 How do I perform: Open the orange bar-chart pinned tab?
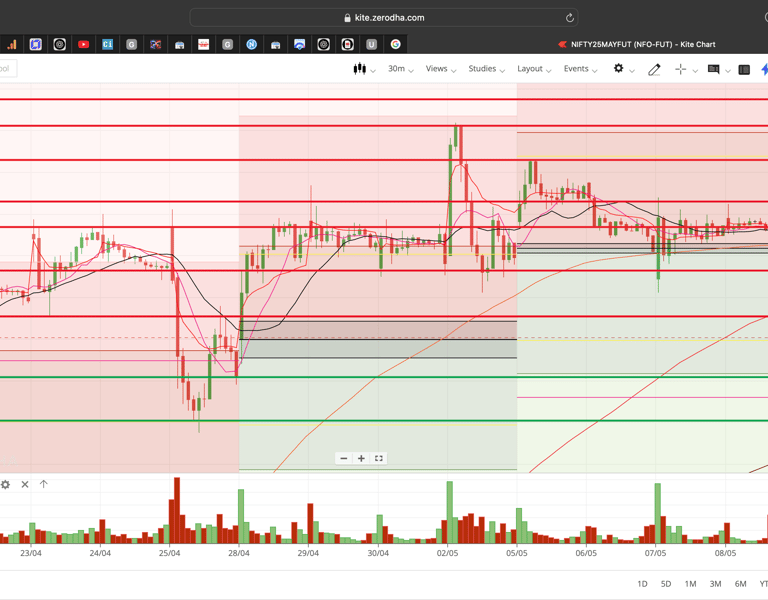[x=11, y=45]
